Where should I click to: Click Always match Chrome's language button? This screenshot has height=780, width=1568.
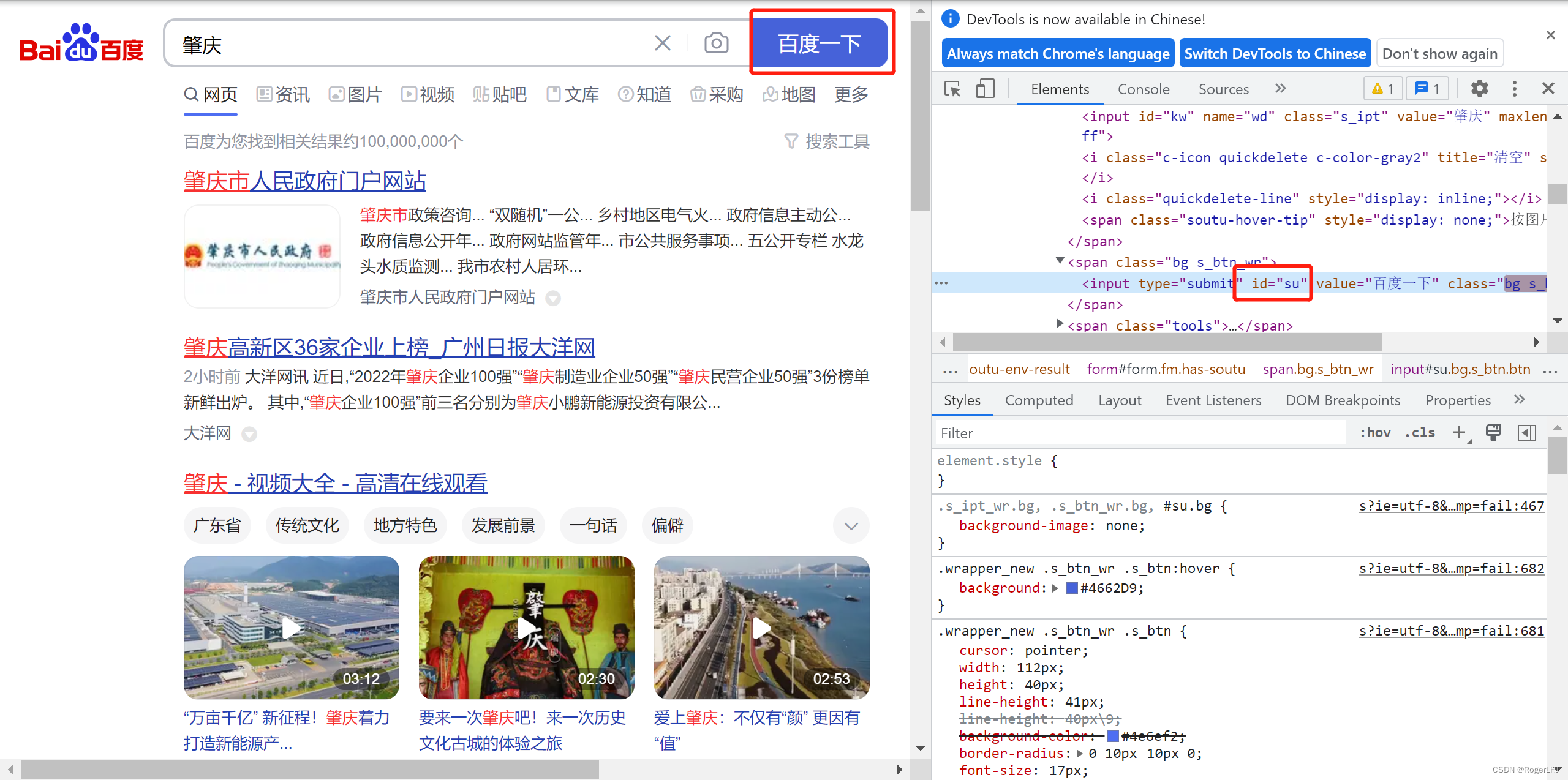click(x=1058, y=54)
